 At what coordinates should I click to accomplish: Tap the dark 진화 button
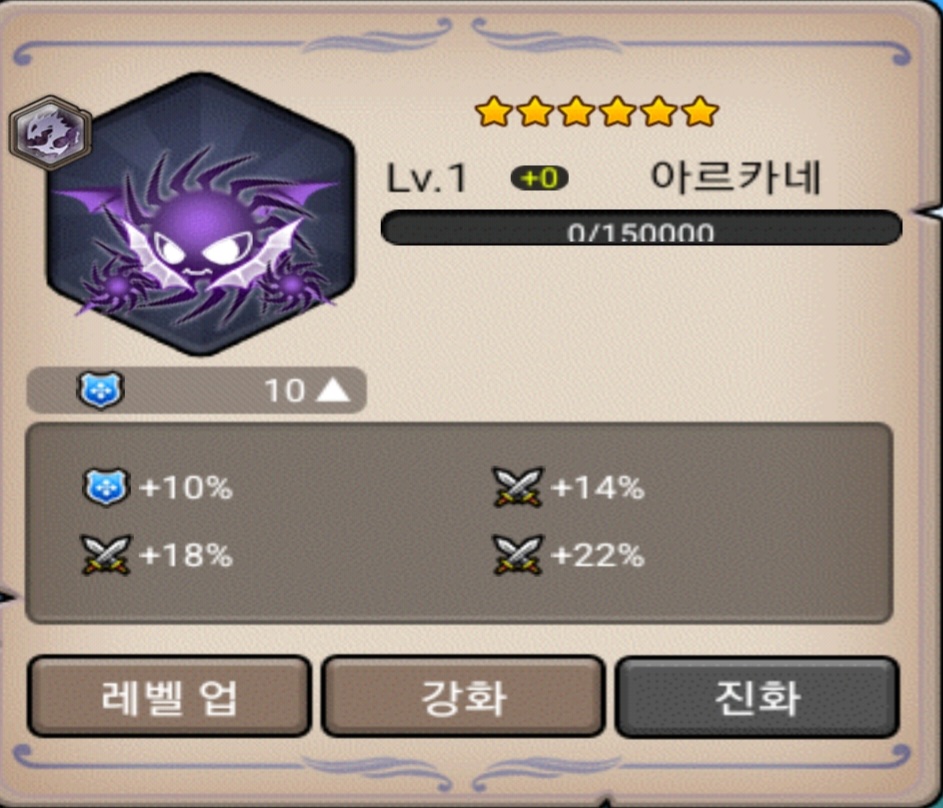click(x=758, y=697)
